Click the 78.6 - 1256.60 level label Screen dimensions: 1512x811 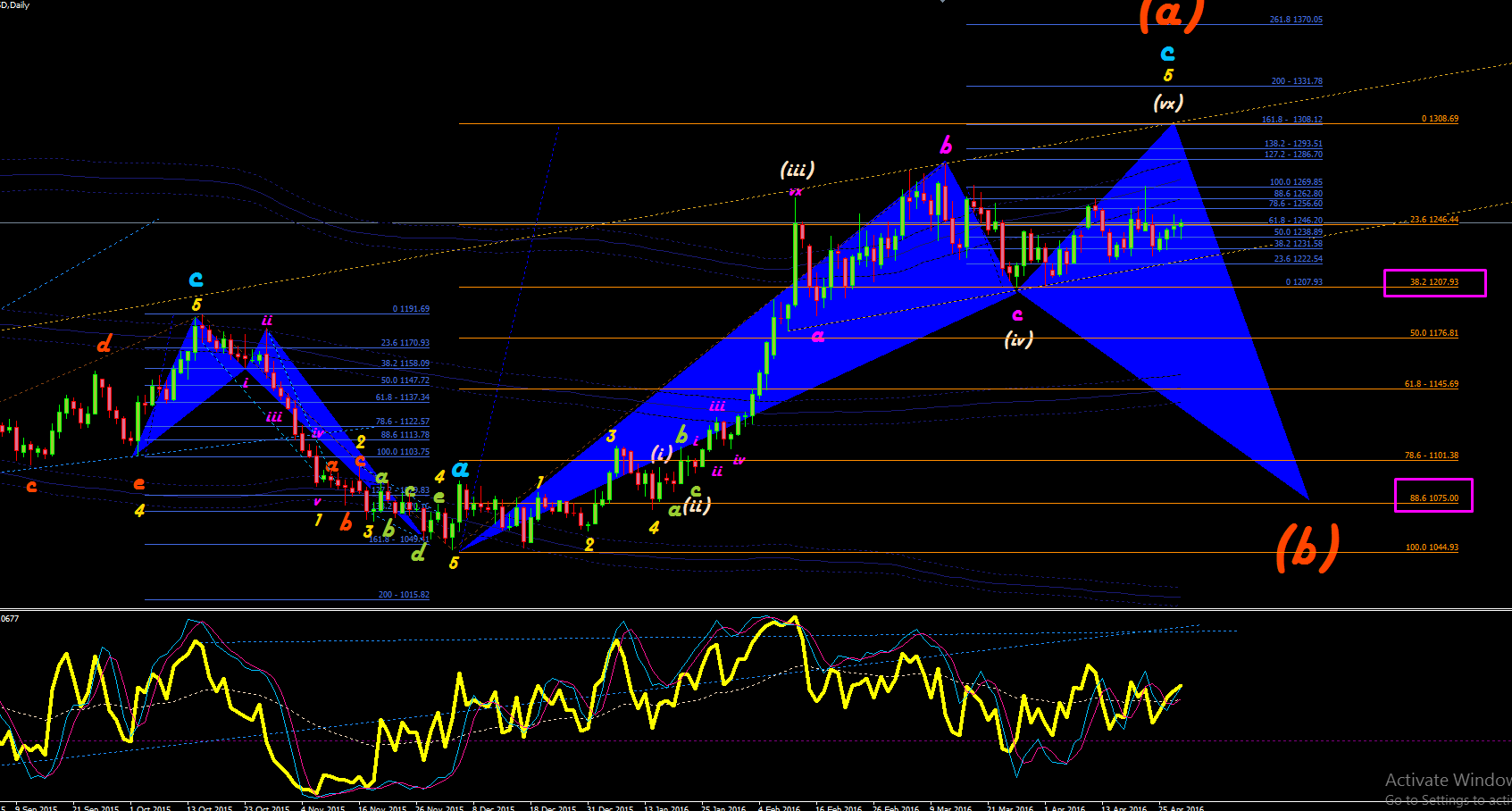pos(1296,204)
